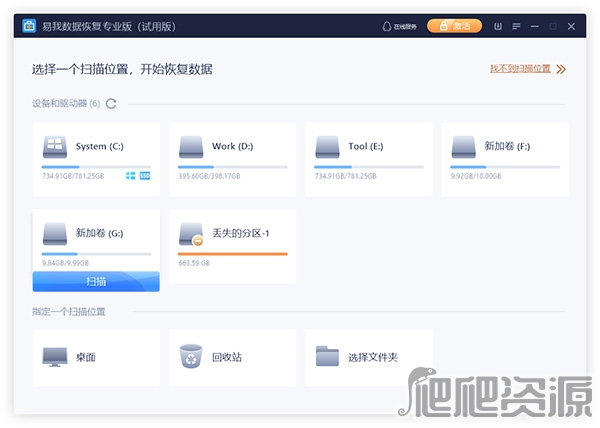Minimize the recovery window
The image size is (600, 428).
(x=535, y=26)
